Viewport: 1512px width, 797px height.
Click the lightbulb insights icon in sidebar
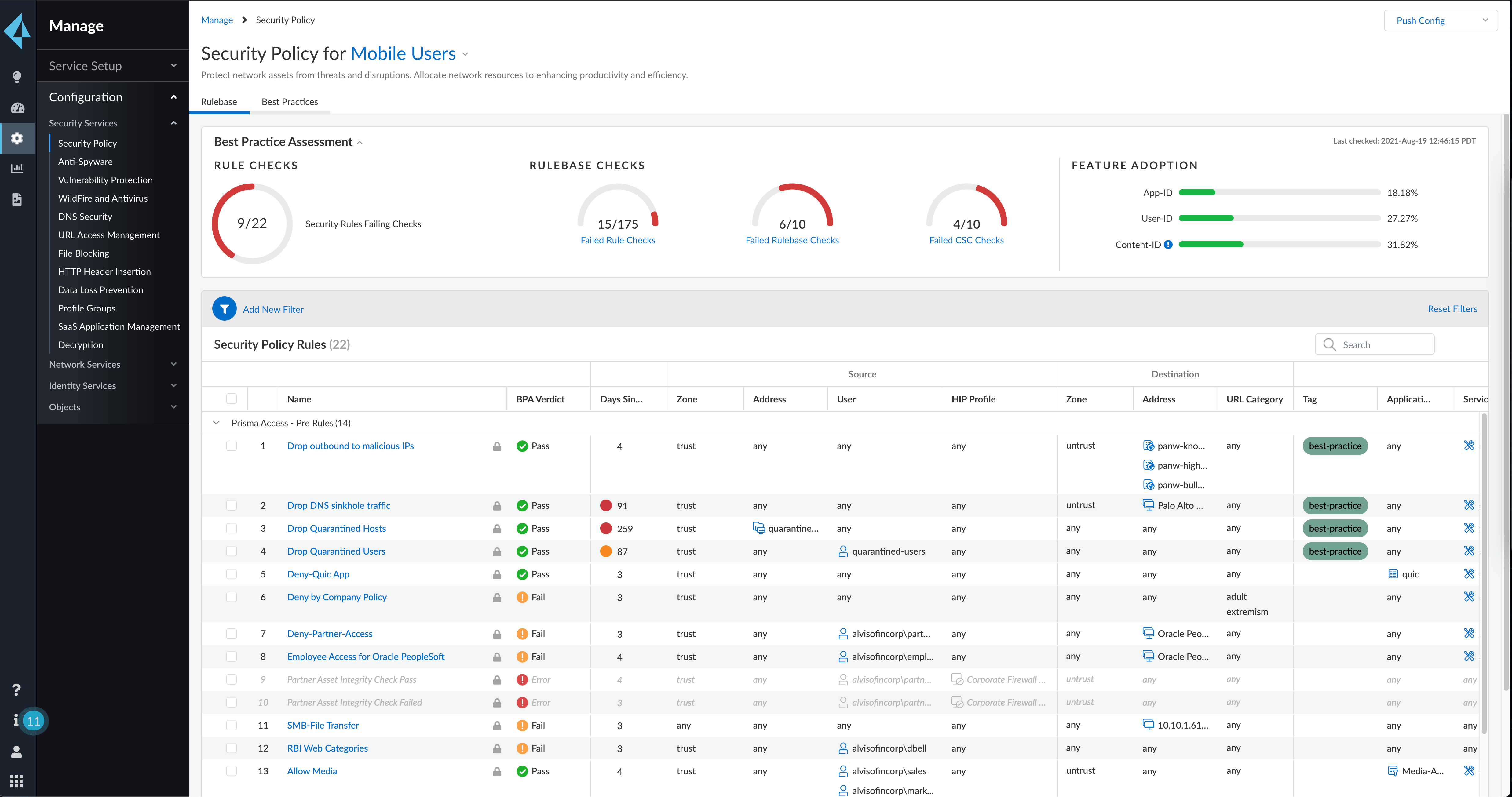tap(17, 77)
